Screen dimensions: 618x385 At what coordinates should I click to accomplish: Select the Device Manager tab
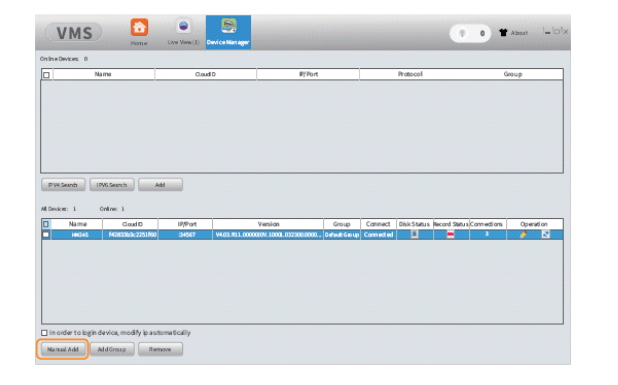pyautogui.click(x=228, y=32)
